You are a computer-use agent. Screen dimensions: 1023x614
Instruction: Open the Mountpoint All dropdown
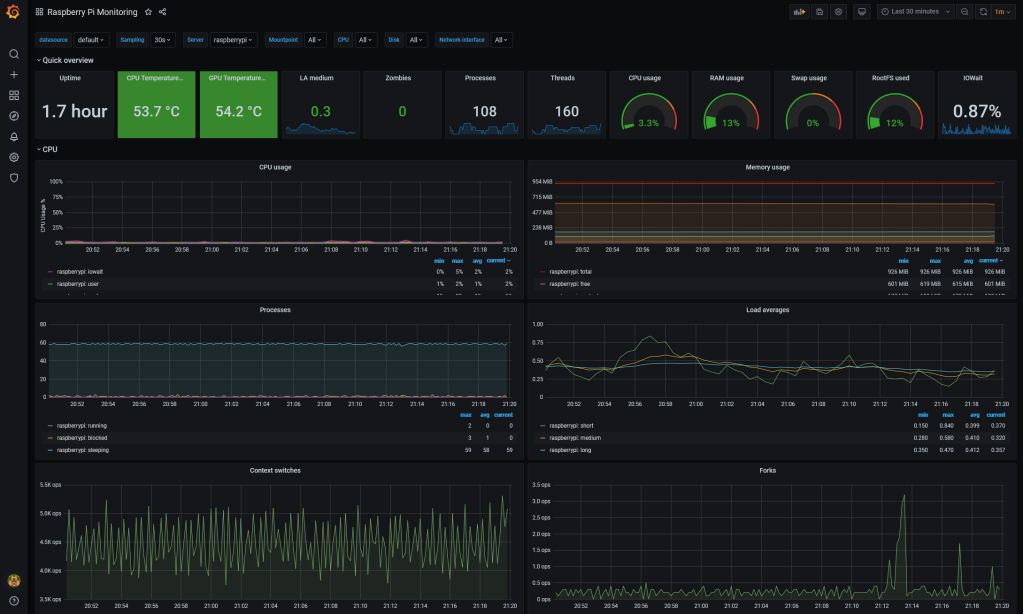pos(314,40)
